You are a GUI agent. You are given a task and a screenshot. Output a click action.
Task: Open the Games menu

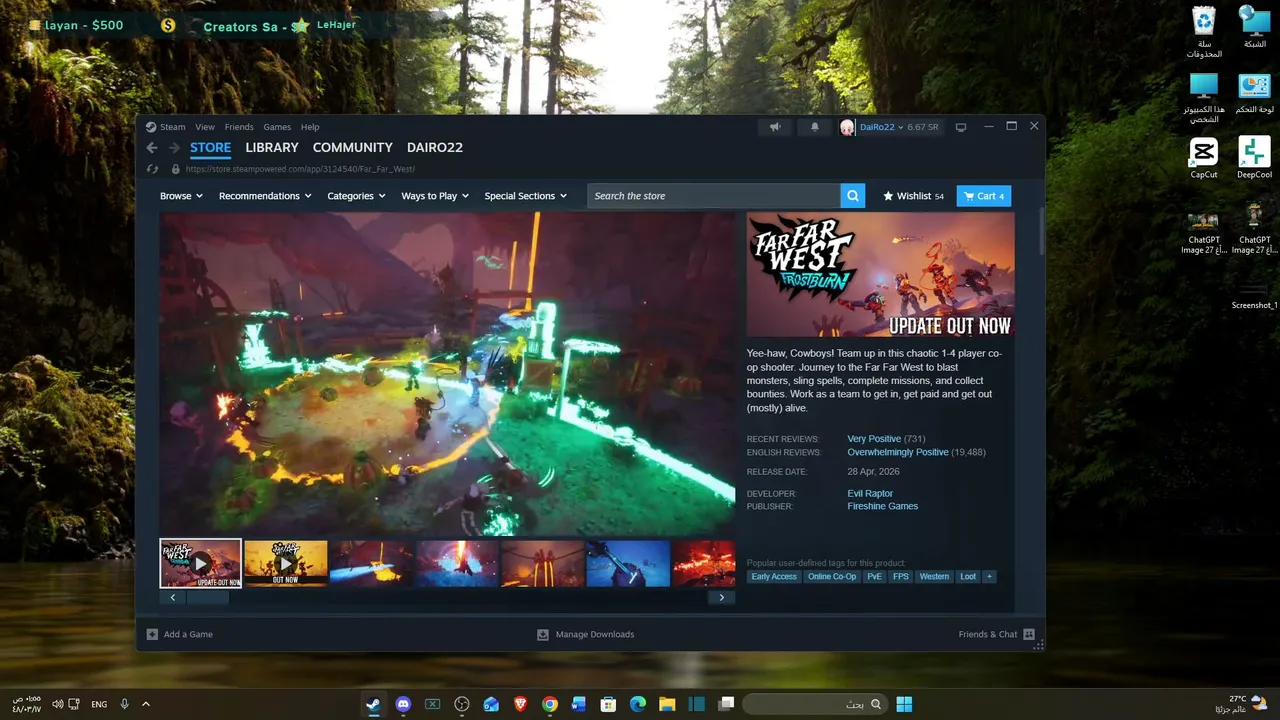(277, 127)
